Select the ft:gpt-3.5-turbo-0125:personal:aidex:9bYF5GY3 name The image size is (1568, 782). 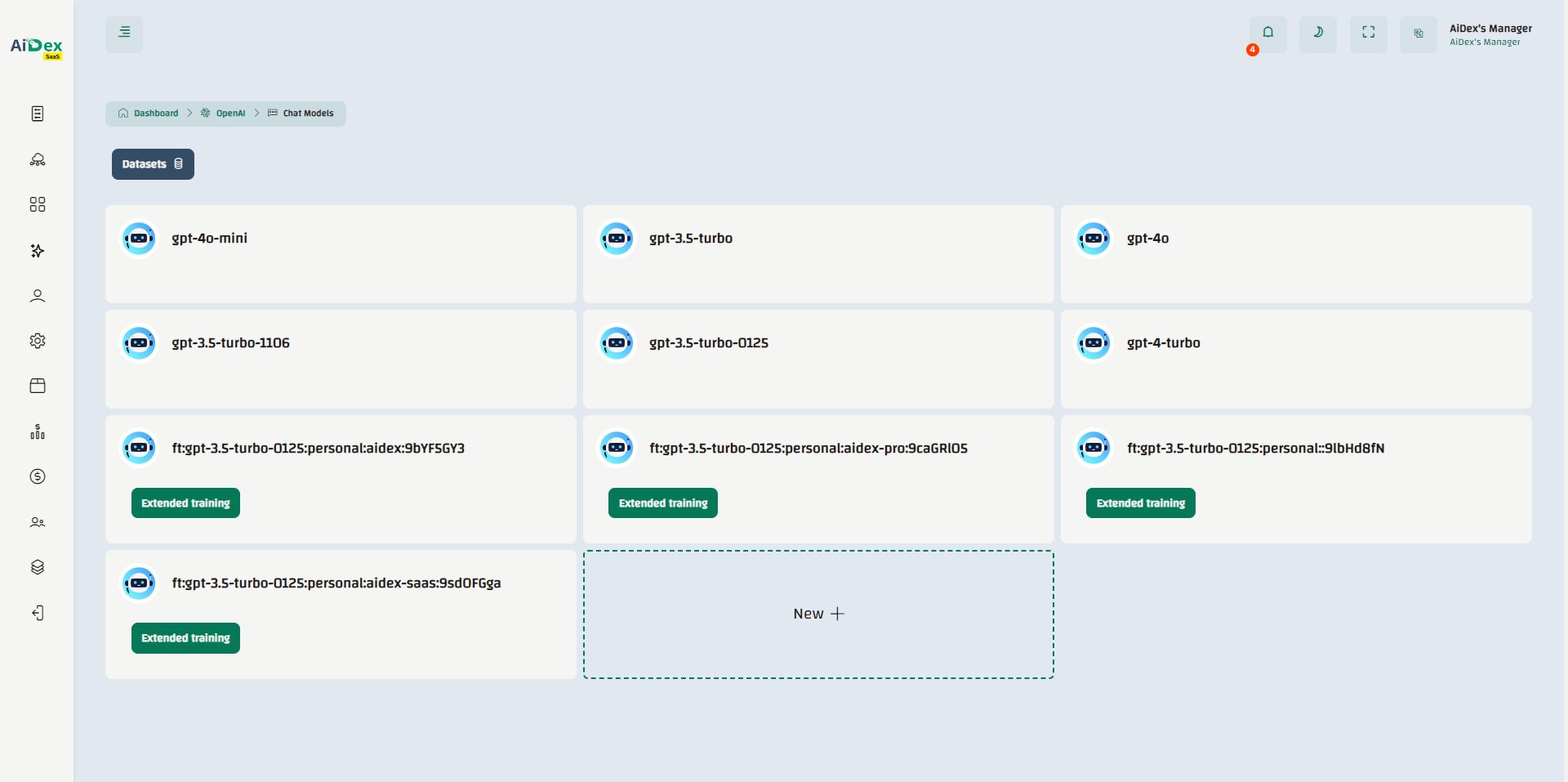pyautogui.click(x=318, y=449)
